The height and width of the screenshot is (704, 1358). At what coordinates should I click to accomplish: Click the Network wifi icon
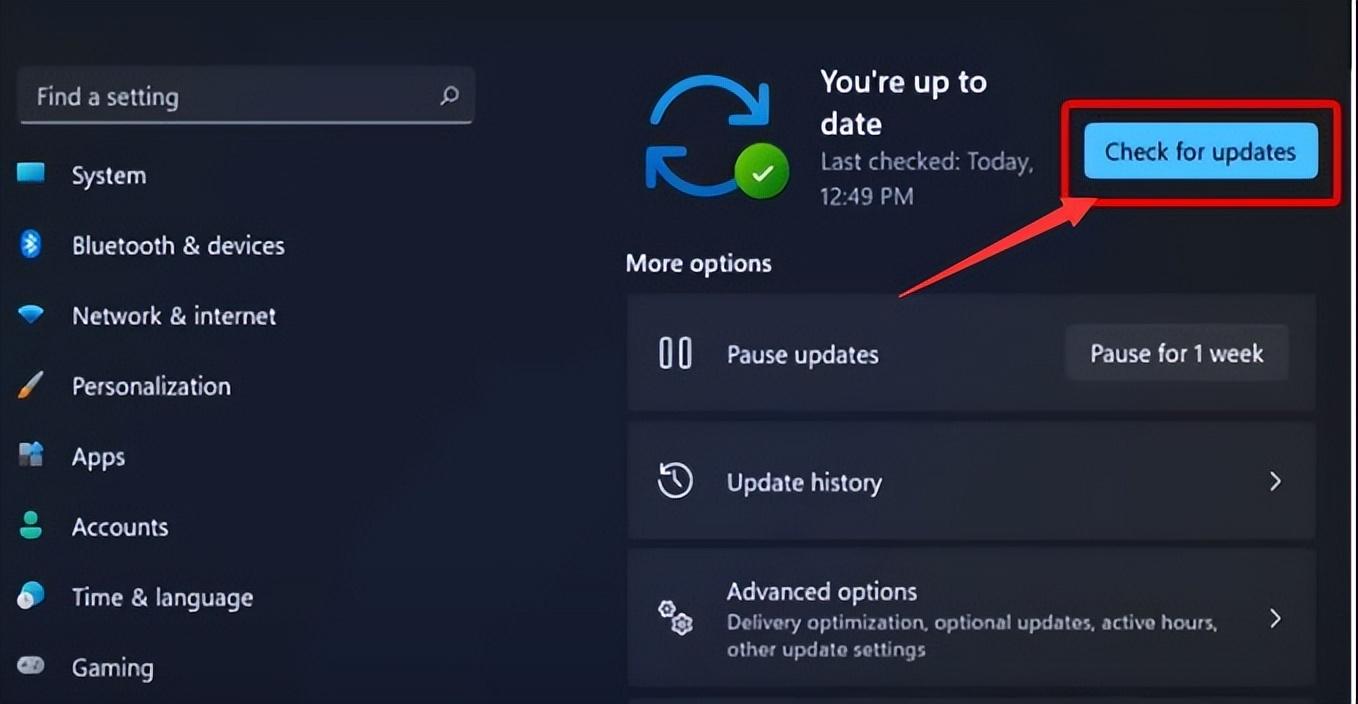tap(31, 315)
